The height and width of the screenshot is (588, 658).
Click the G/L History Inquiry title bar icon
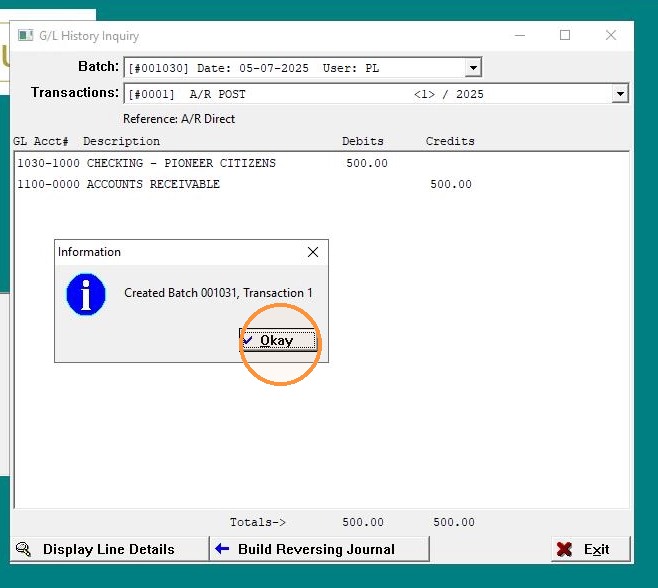click(x=26, y=35)
